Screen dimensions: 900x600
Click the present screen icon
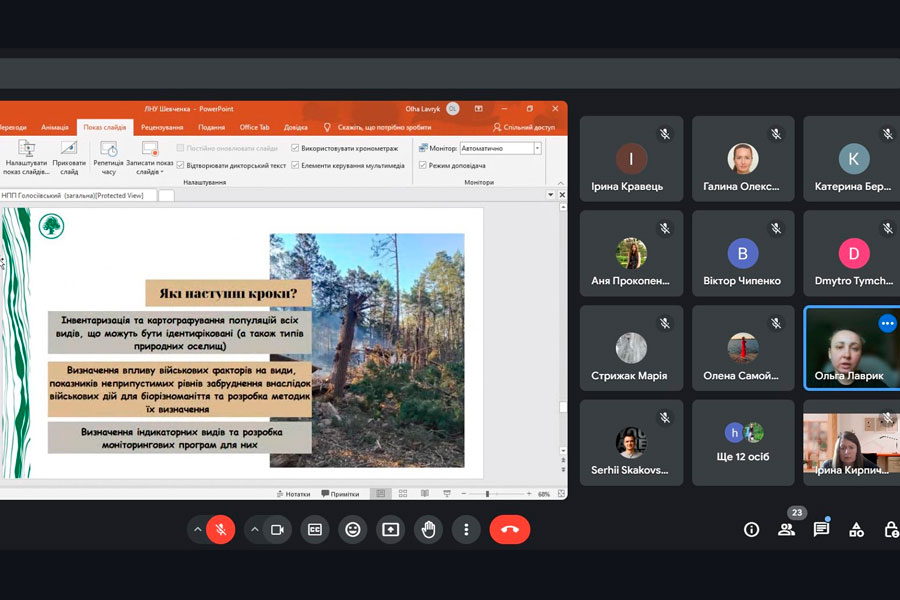(x=391, y=530)
